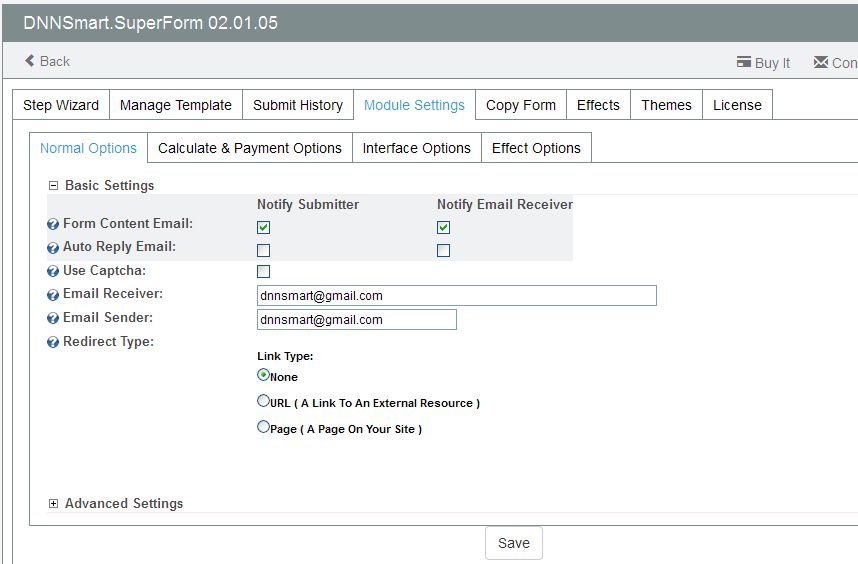Select the None link type radio
Screen dimensions: 858x564
[x=263, y=375]
